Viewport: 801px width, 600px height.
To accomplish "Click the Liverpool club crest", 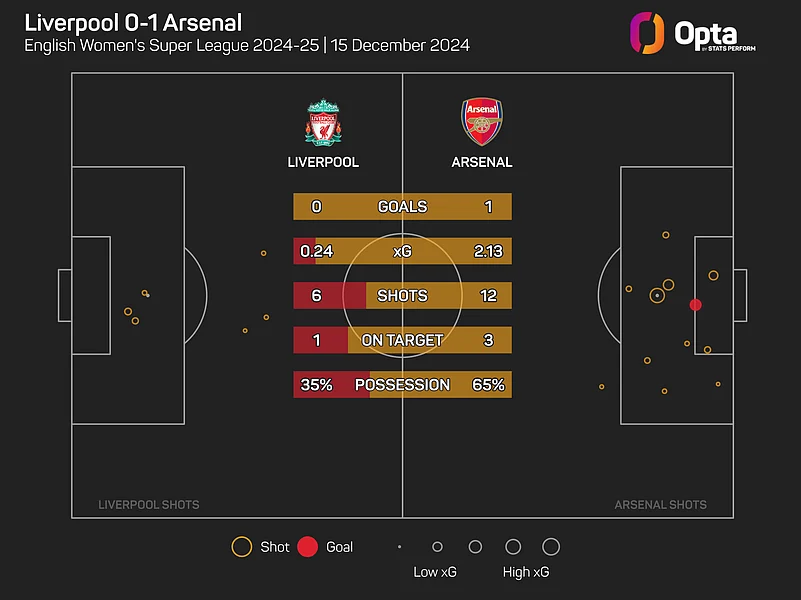I will click(x=323, y=122).
